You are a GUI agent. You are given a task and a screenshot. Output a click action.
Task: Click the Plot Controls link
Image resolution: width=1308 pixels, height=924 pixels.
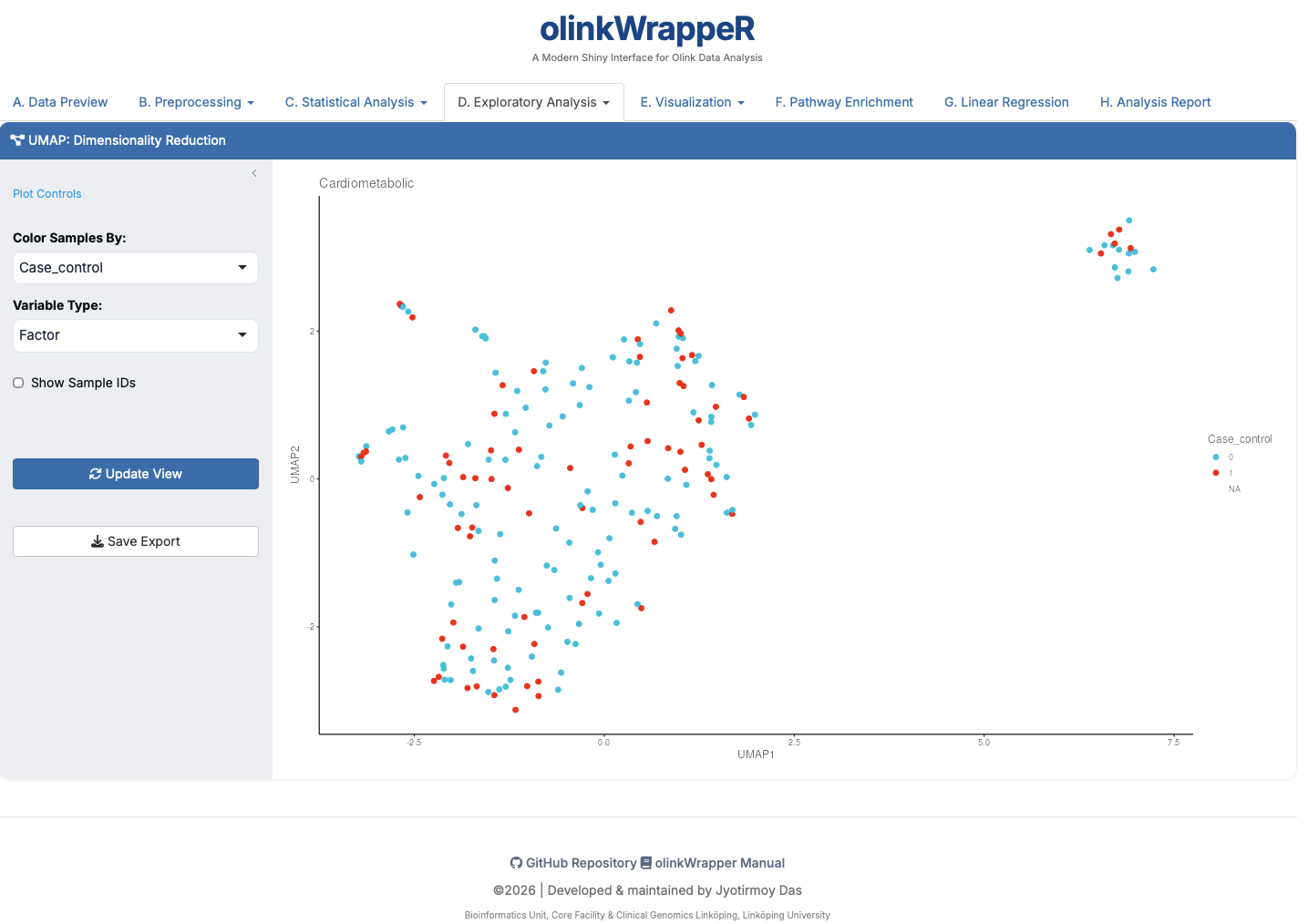(x=47, y=194)
